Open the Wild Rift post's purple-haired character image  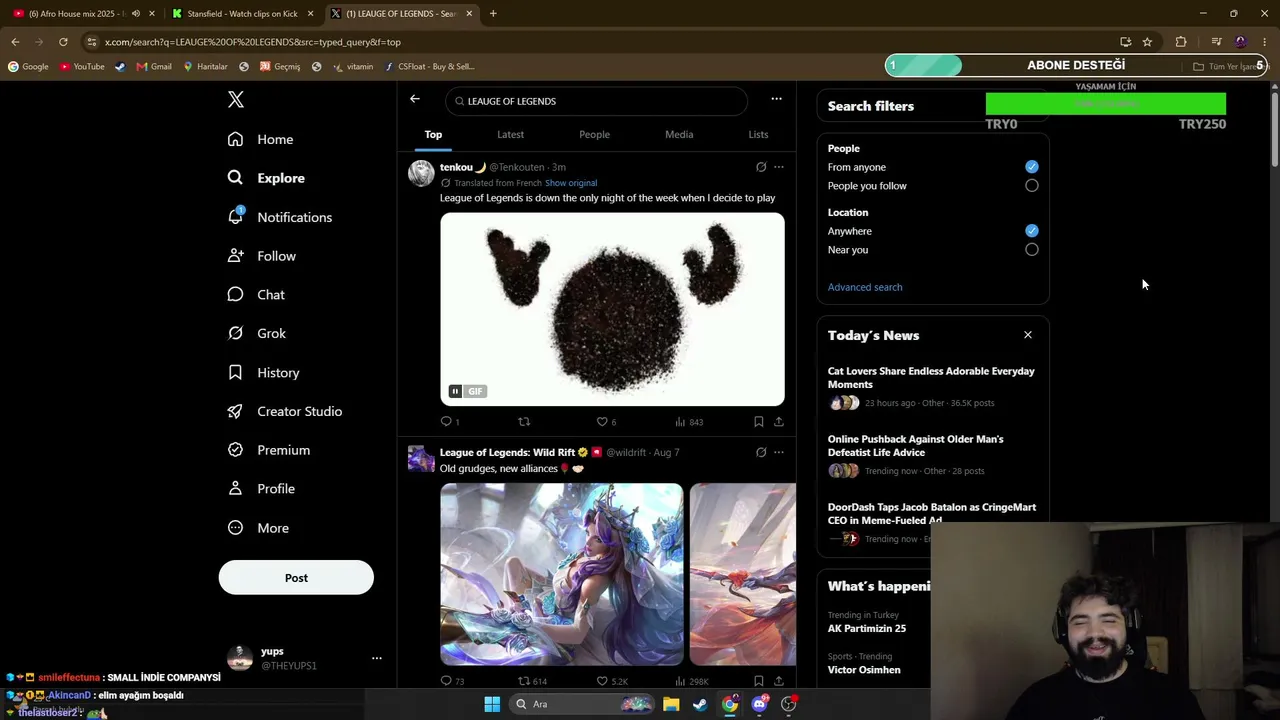[562, 574]
